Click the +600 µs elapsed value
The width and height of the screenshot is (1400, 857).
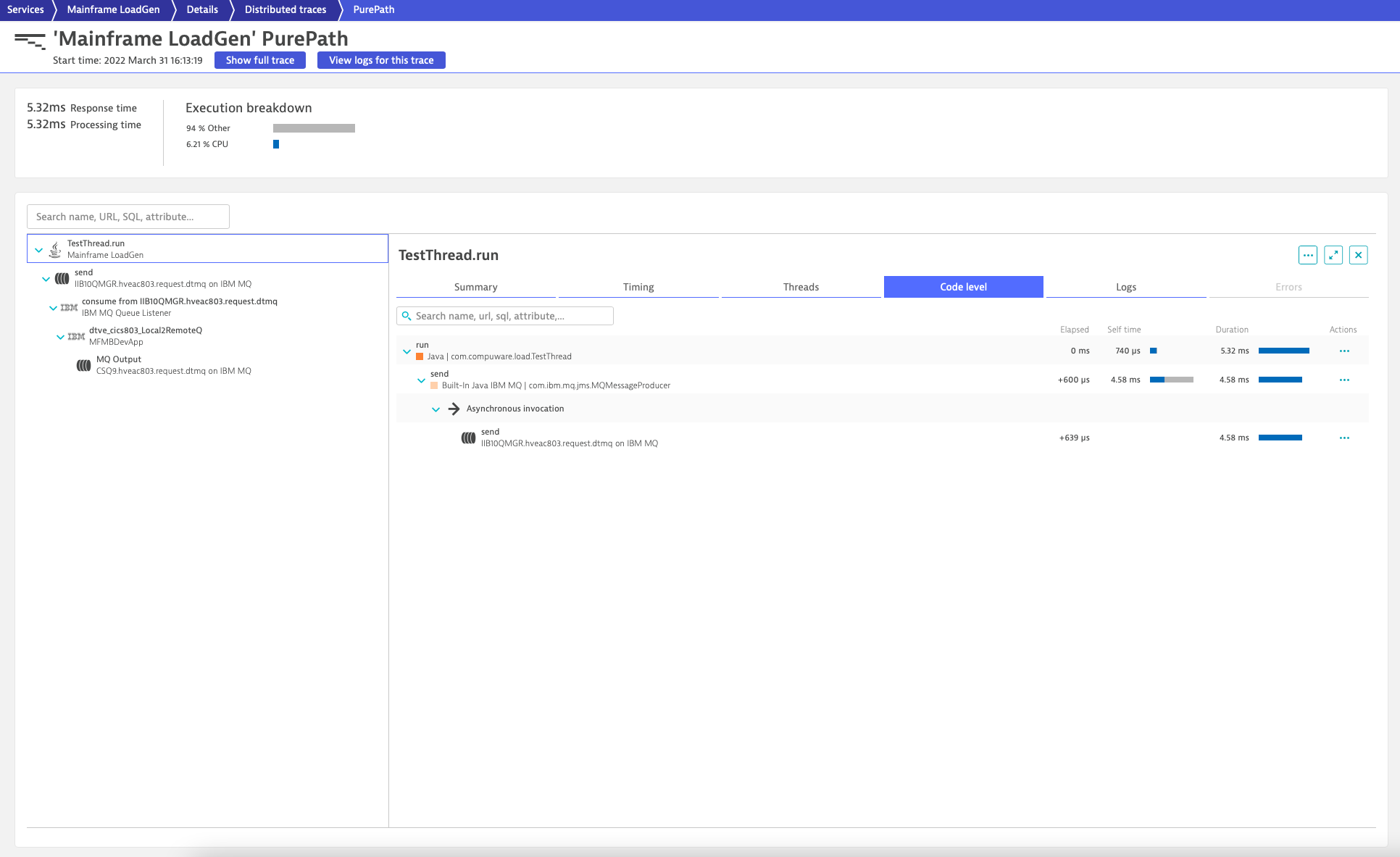[x=1074, y=380]
